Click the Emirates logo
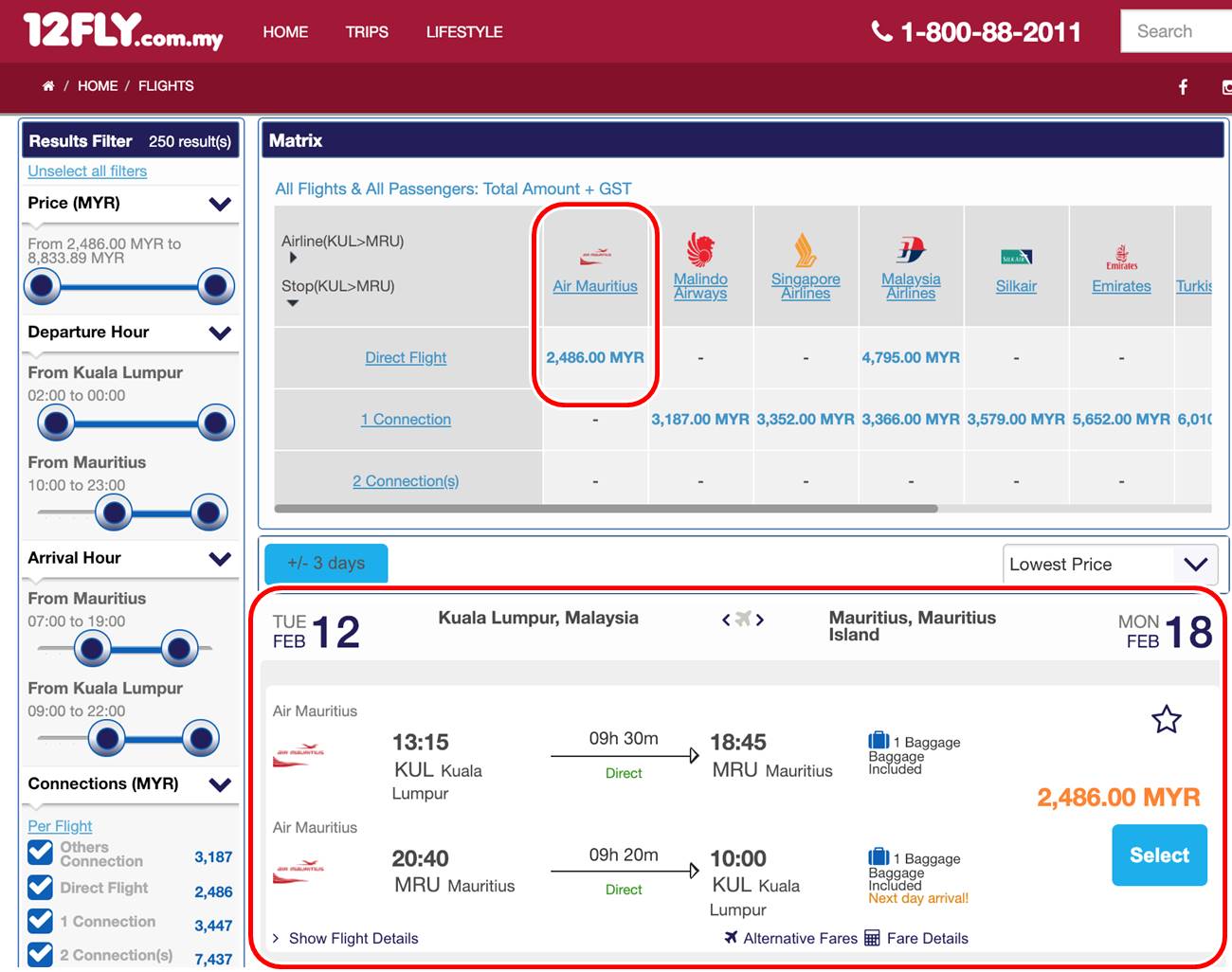 pyautogui.click(x=1121, y=257)
